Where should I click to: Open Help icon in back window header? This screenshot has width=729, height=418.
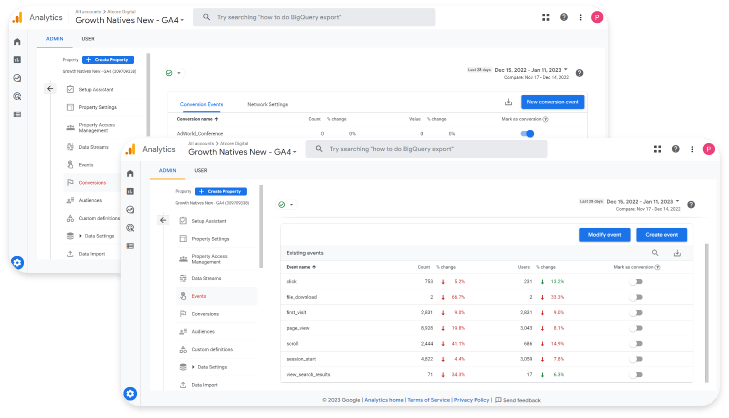(563, 17)
